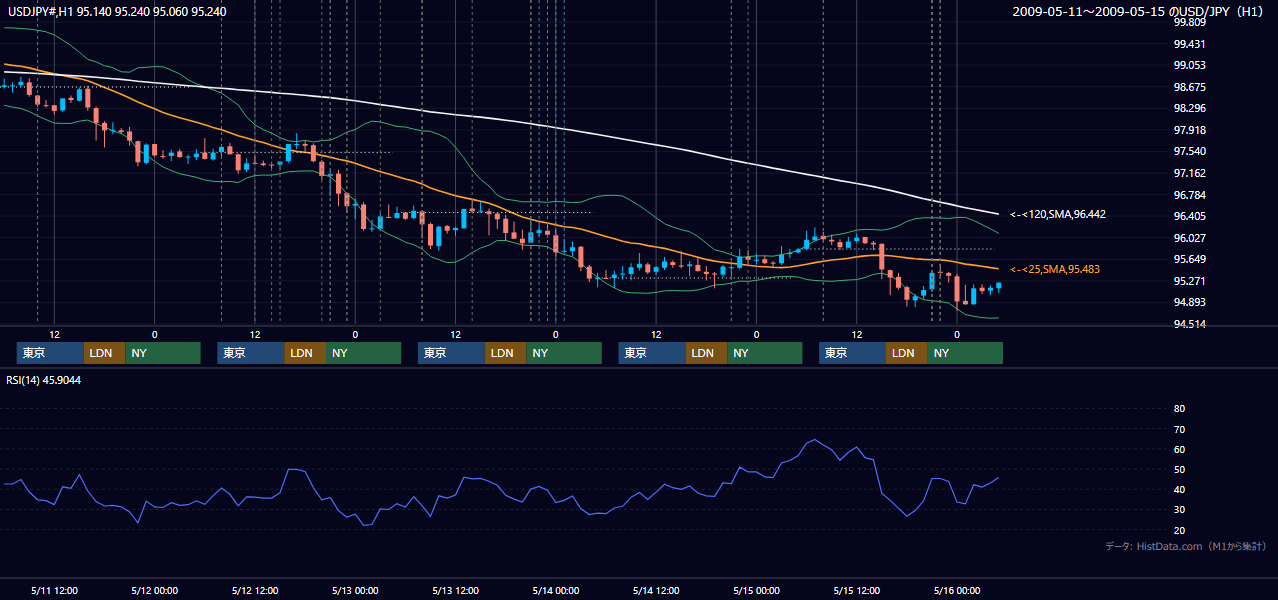This screenshot has height=600, width=1278.
Task: Click price axis level 99.809
Action: (1190, 22)
